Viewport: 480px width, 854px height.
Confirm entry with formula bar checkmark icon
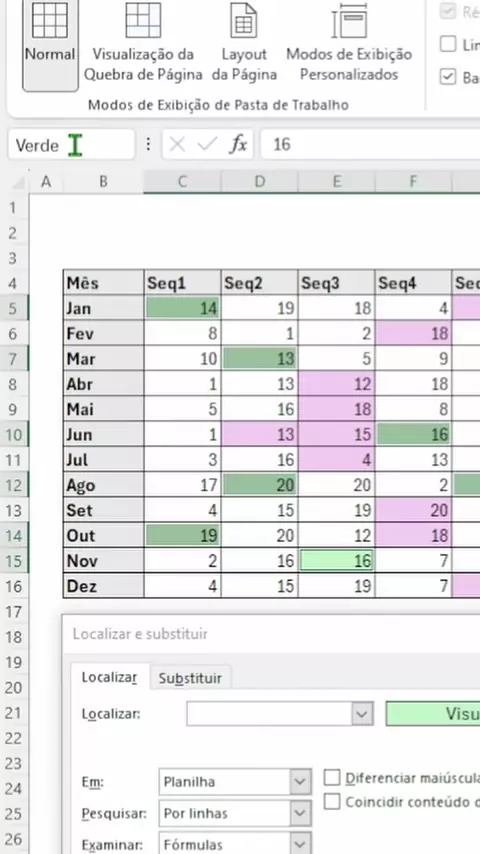207,144
